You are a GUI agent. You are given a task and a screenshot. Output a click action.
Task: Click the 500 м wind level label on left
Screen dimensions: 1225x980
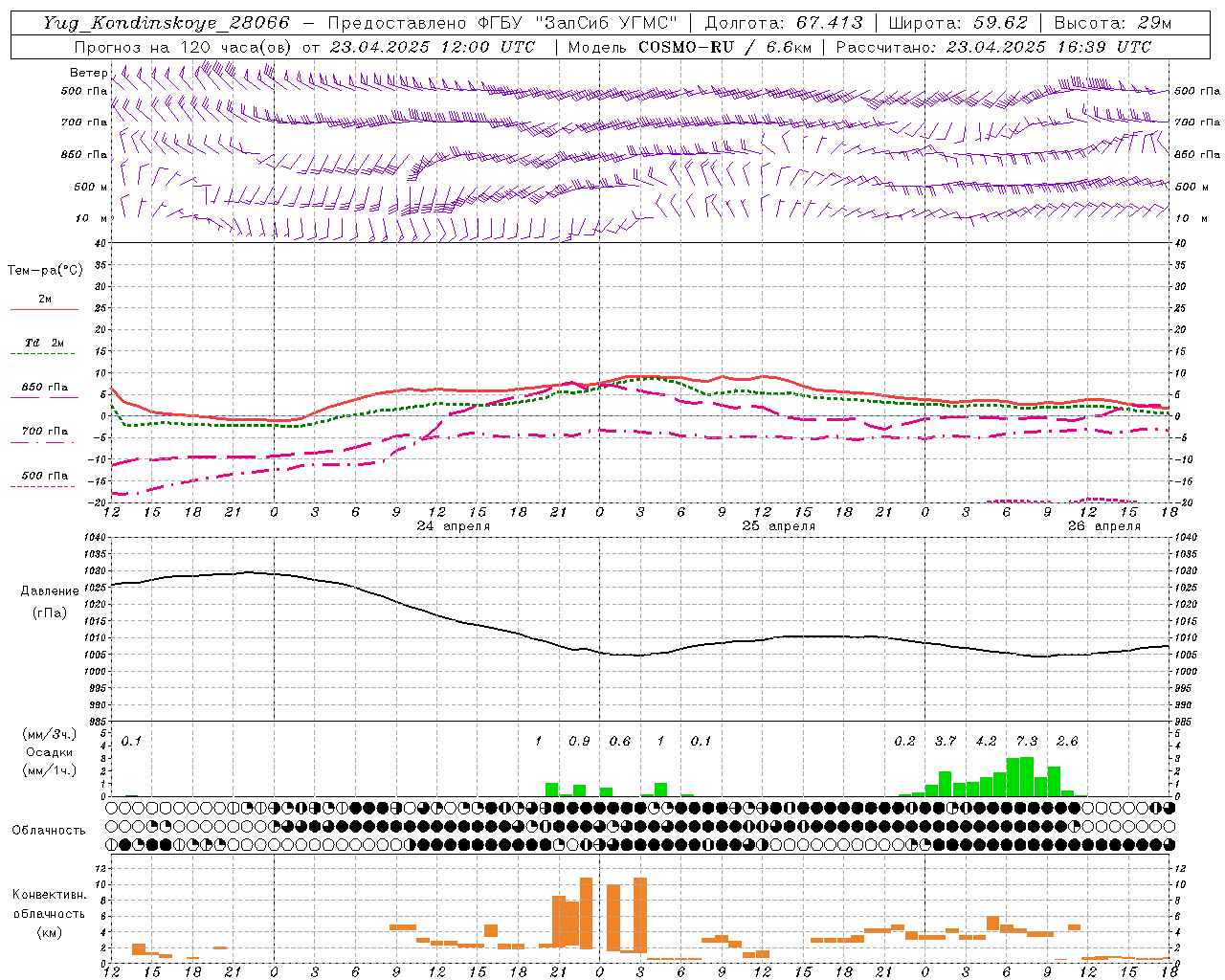91,187
